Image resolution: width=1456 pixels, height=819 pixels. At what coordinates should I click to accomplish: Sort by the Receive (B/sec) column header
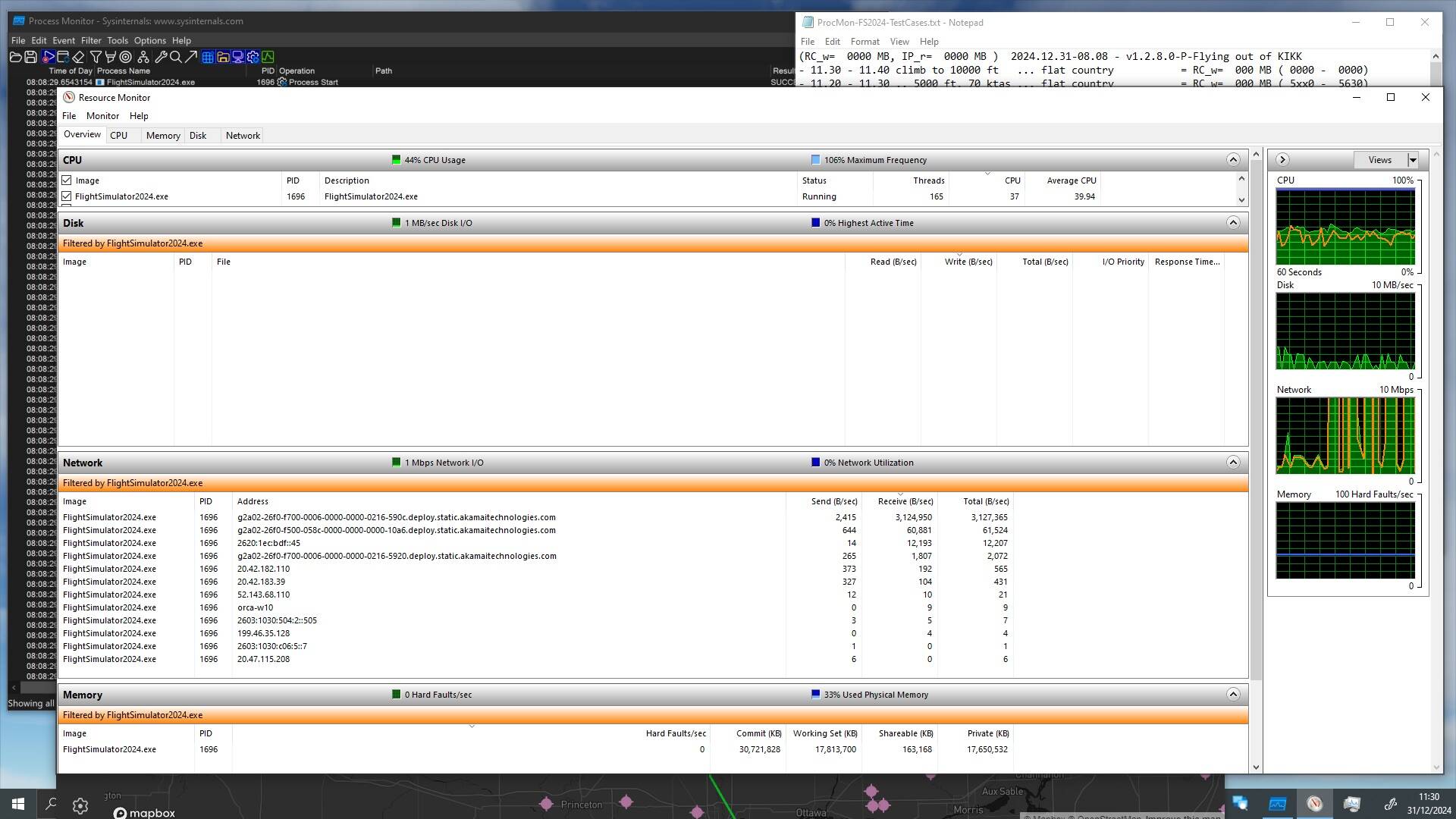[904, 501]
